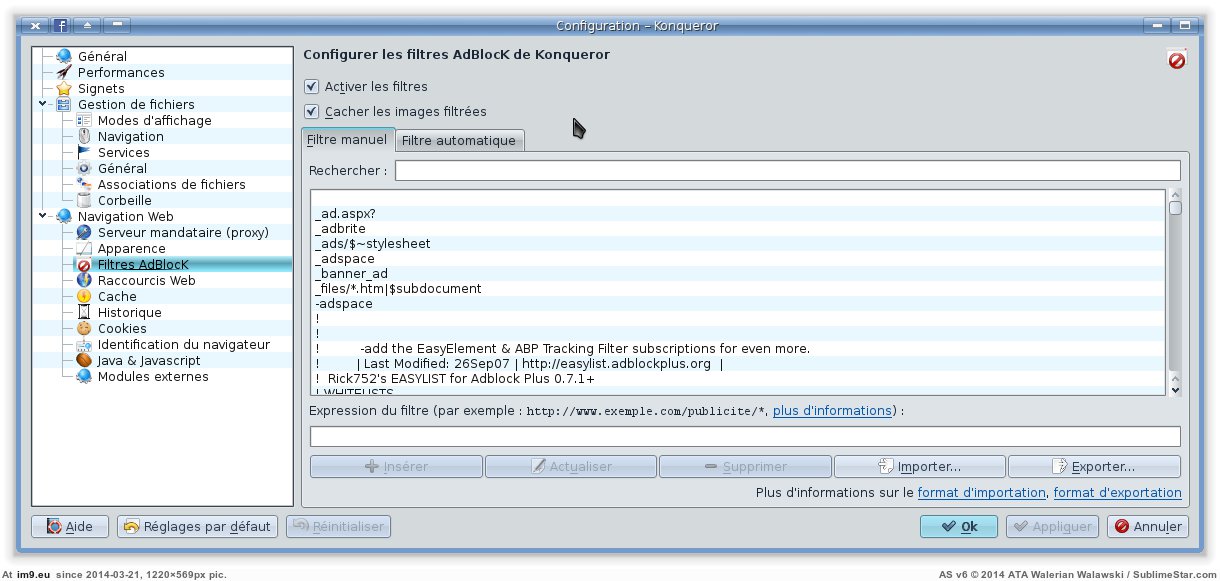
Task: Switch to the Filtre automatique tab
Action: point(459,141)
